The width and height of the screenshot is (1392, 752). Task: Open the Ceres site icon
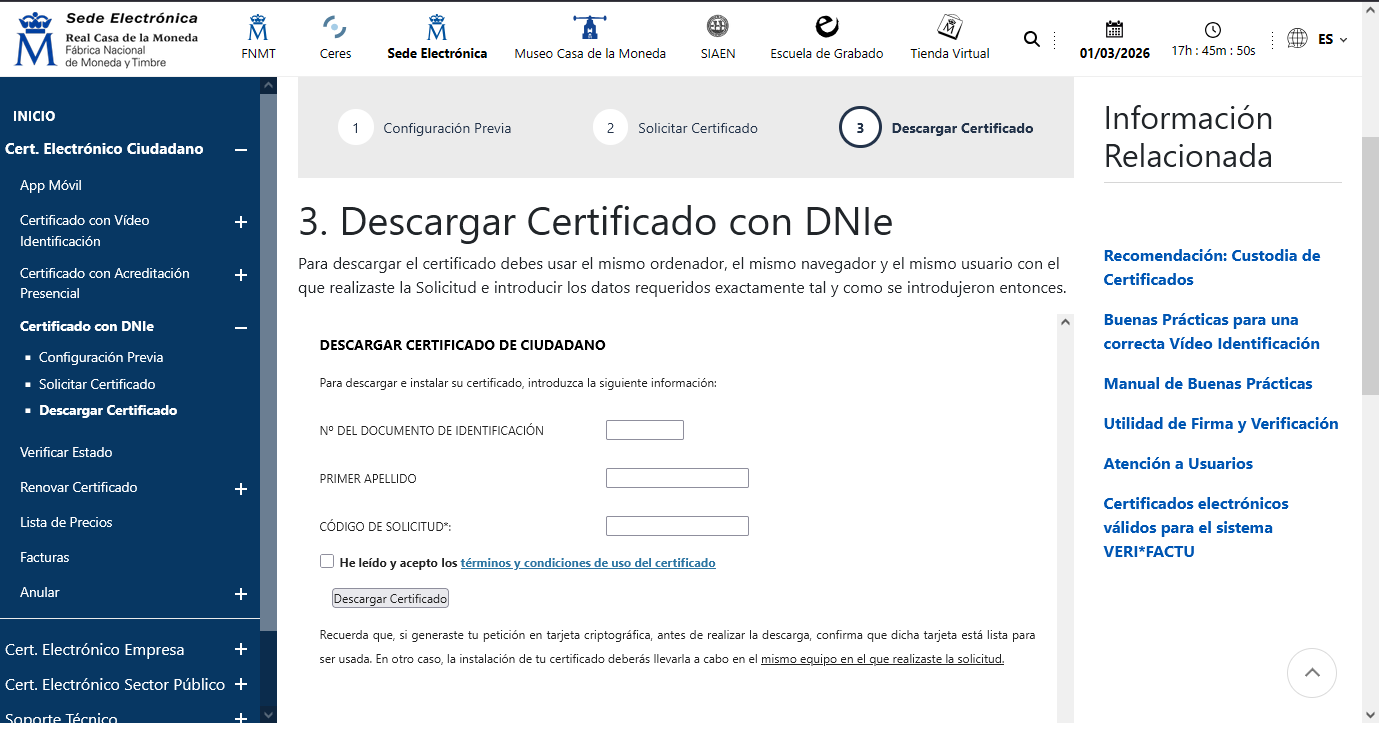coord(335,27)
